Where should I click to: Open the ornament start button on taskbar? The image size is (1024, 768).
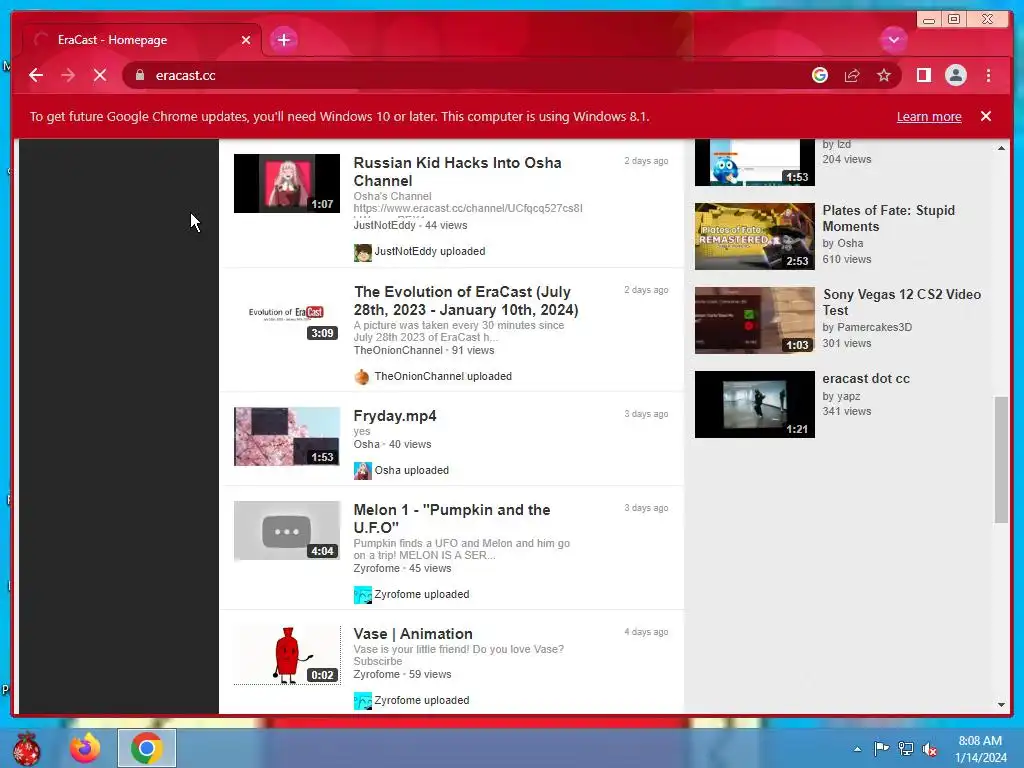tap(27, 748)
